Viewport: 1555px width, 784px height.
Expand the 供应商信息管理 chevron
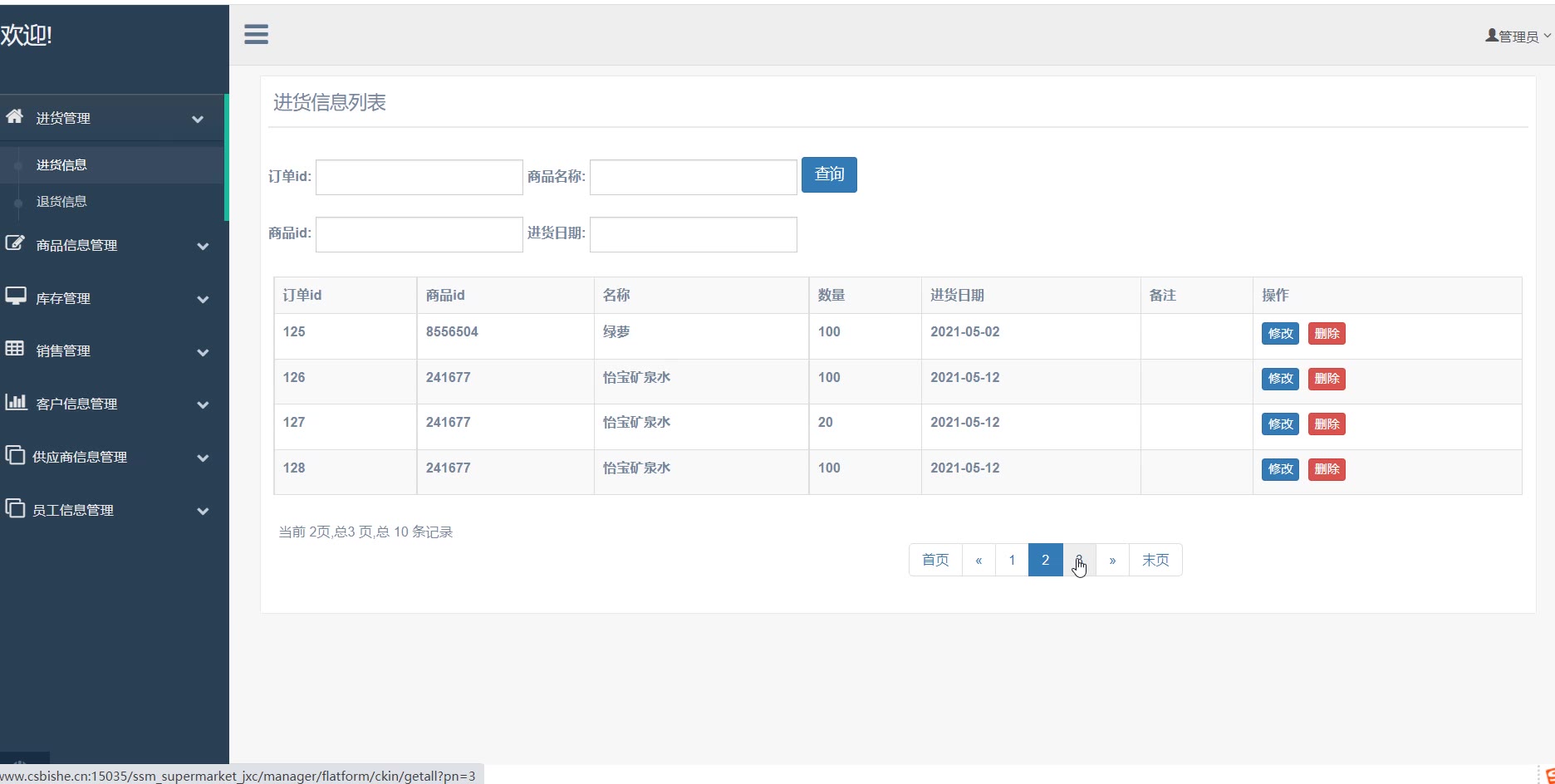203,458
